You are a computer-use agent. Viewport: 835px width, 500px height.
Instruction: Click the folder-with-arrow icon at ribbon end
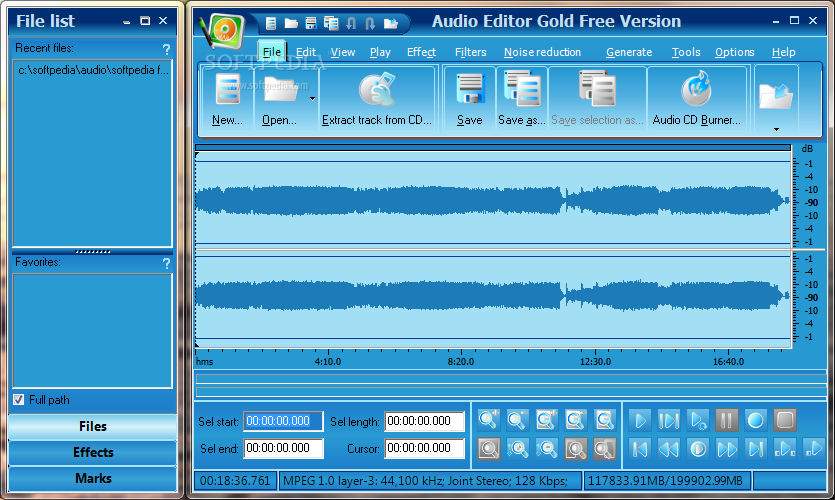[x=776, y=96]
